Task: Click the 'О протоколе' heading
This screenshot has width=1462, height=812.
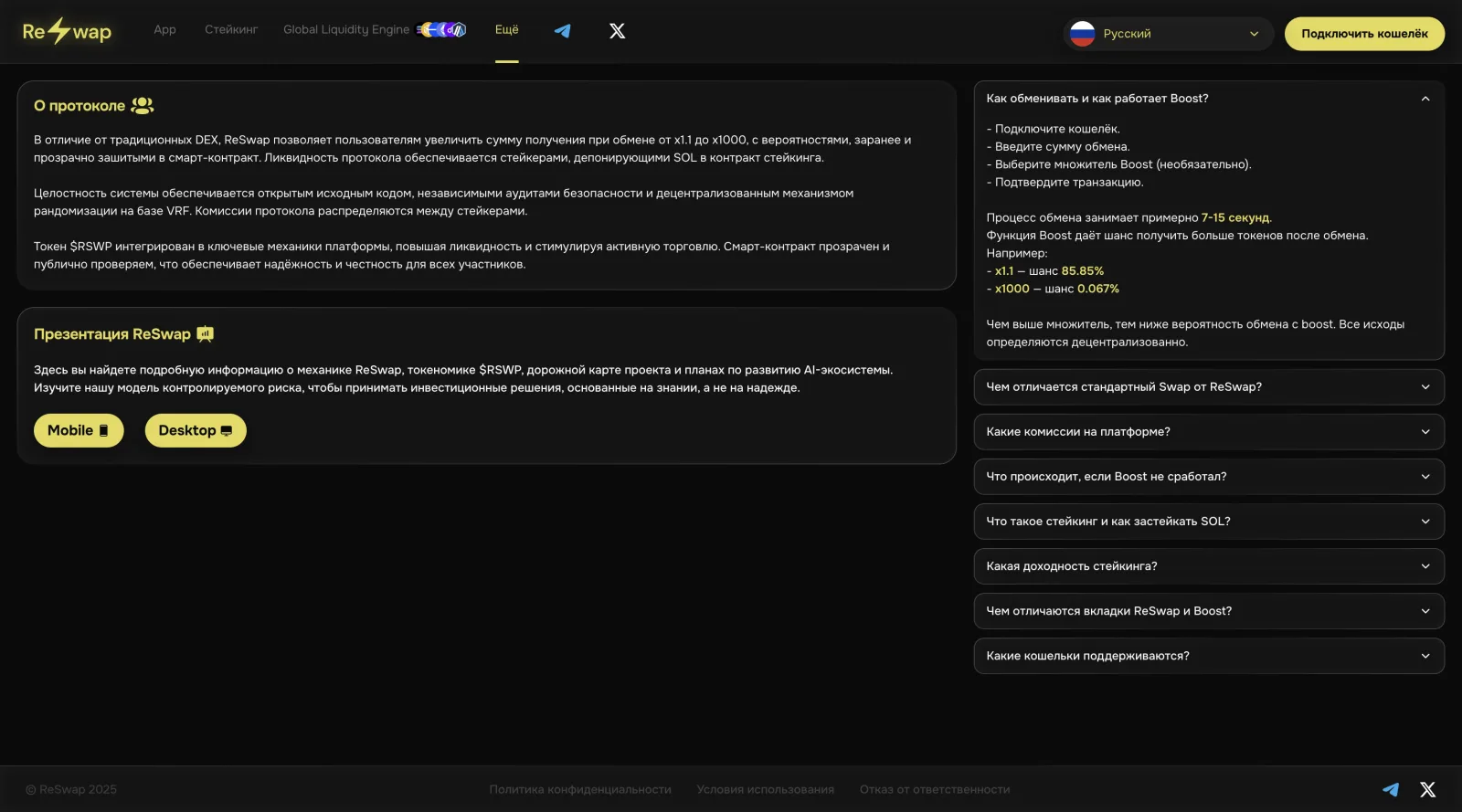Action: coord(79,106)
